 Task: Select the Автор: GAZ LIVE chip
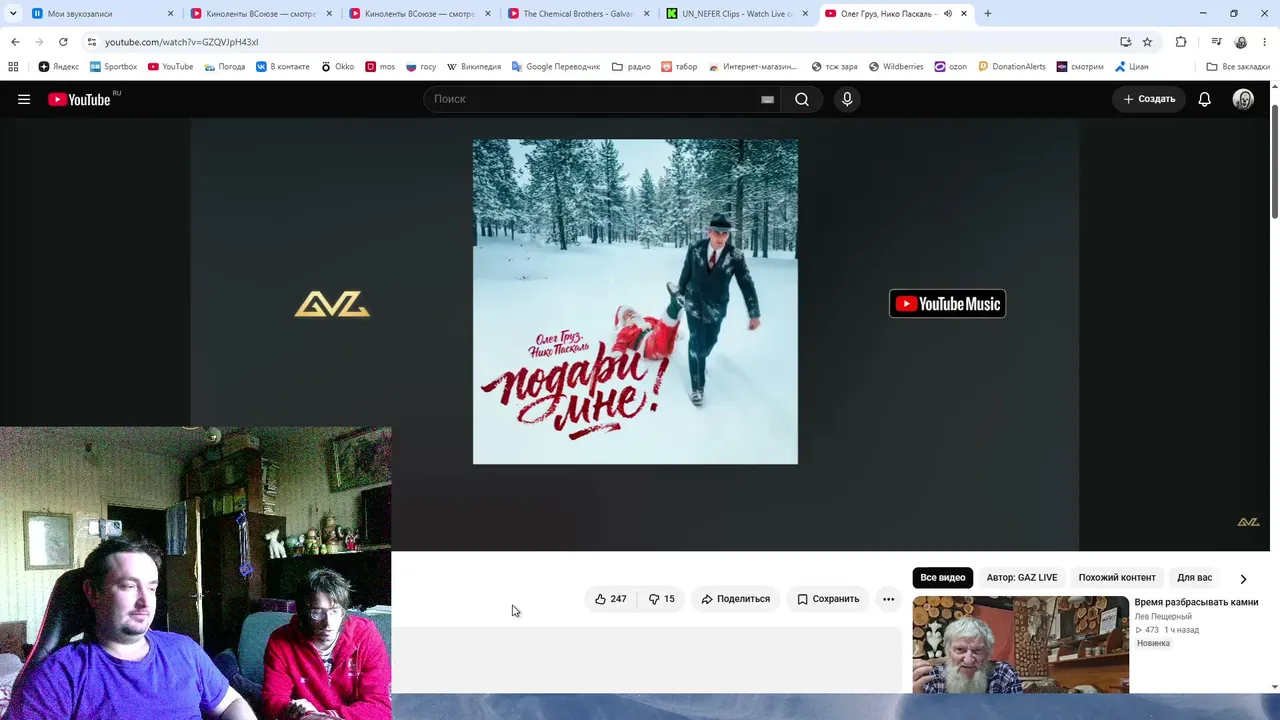(x=1022, y=578)
